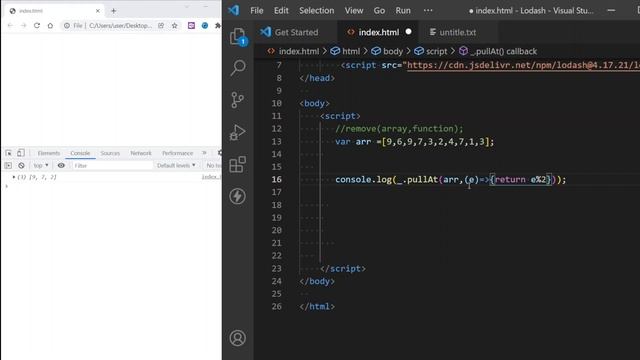Image resolution: width=640 pixels, height=360 pixels.
Task: Click the unsaved dot on index.html tab
Action: coord(408,31)
